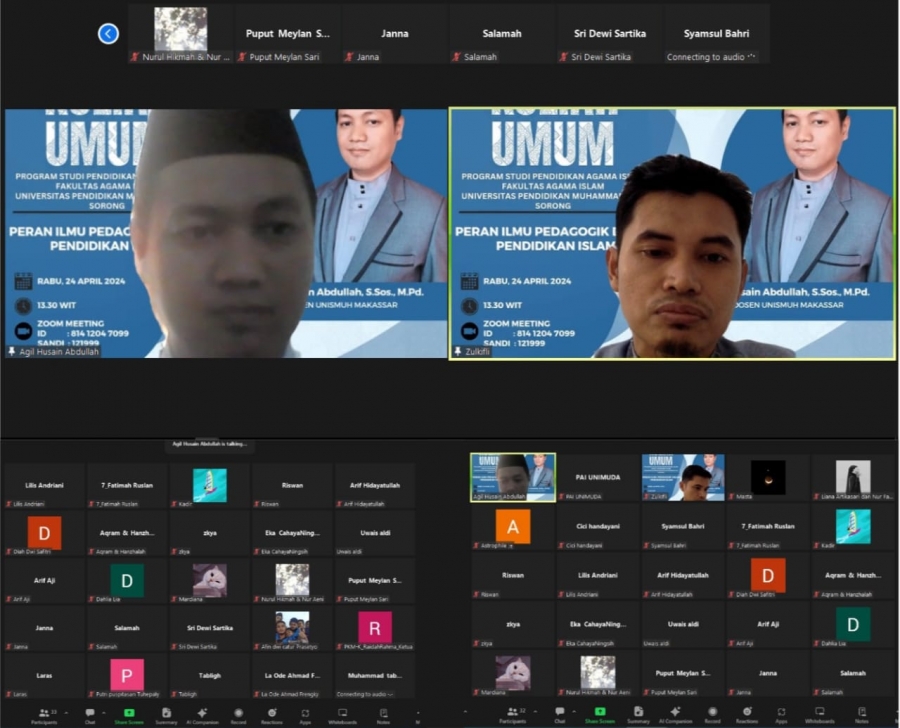The height and width of the screenshot is (728, 900).
Task: Select Cici handayani tile in right grid
Action: pyautogui.click(x=598, y=526)
